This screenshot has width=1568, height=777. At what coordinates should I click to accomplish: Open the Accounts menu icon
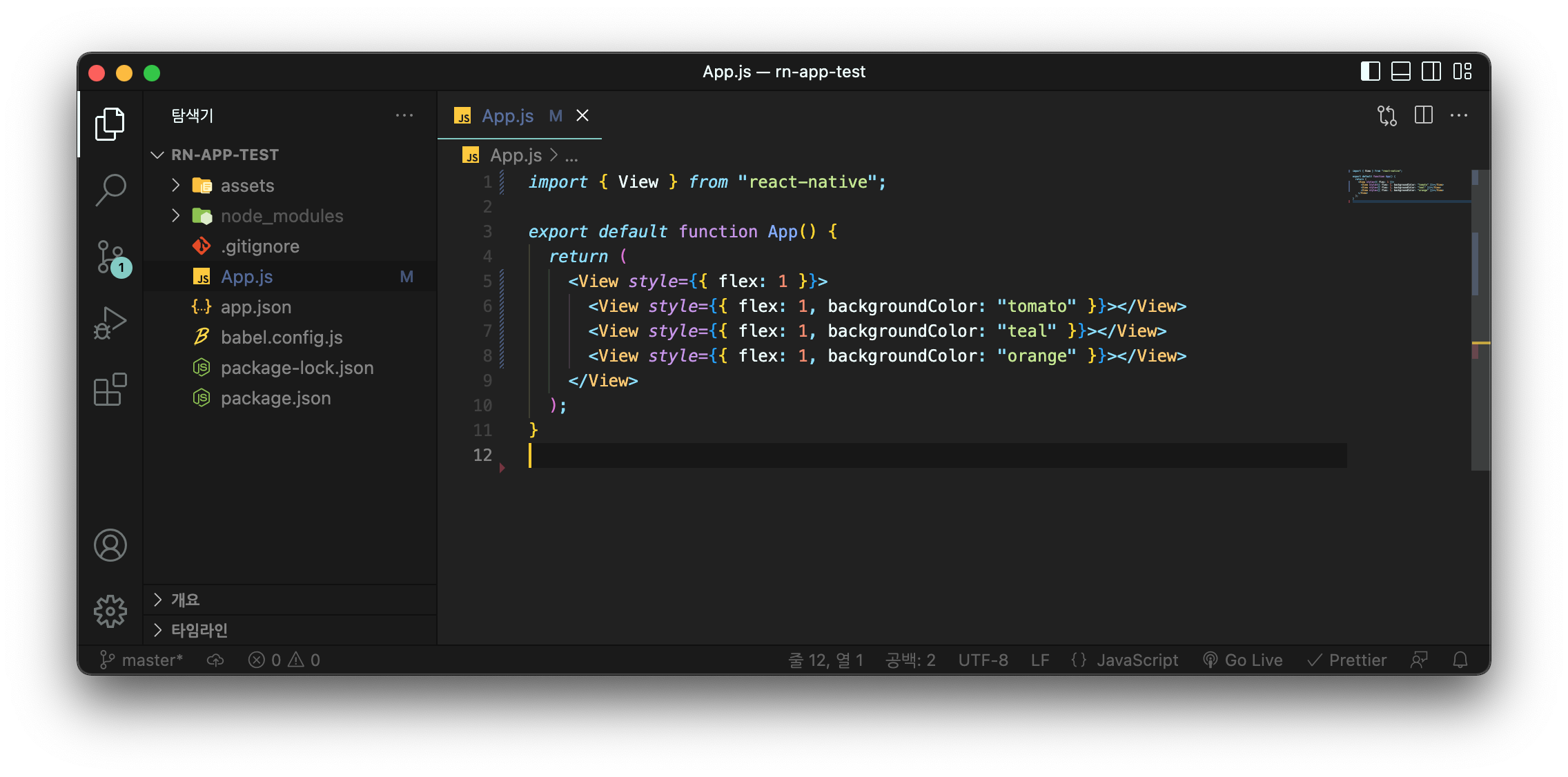[110, 545]
